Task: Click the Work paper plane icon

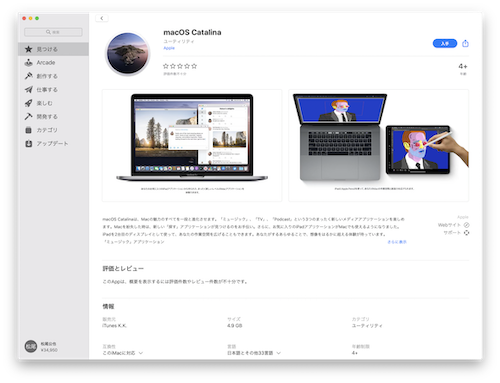Action: click(x=29, y=90)
